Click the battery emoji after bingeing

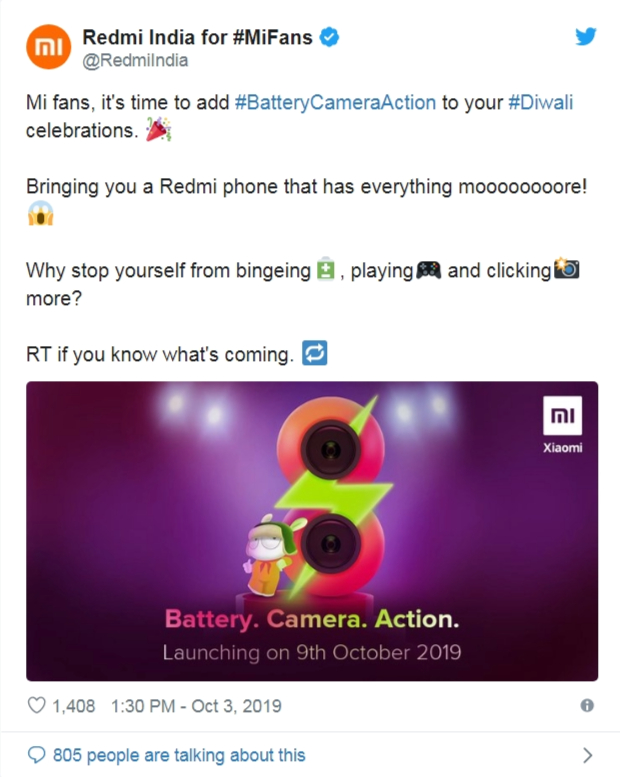(325, 269)
